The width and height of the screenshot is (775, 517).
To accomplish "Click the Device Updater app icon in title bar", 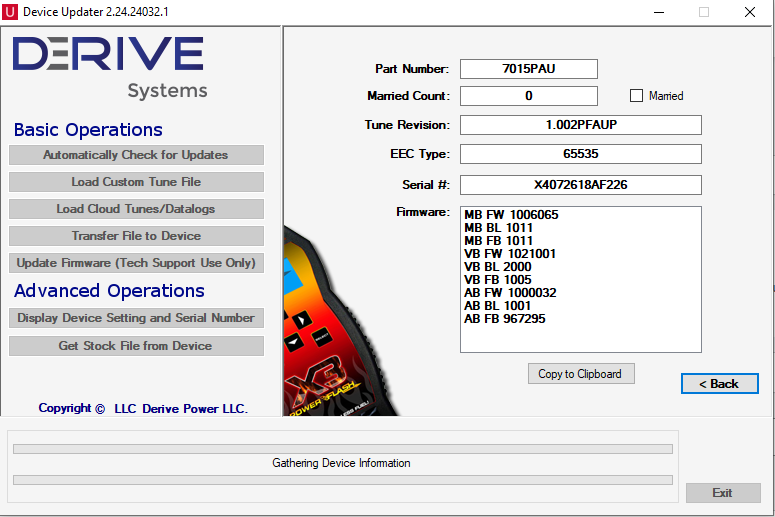I will coord(9,12).
